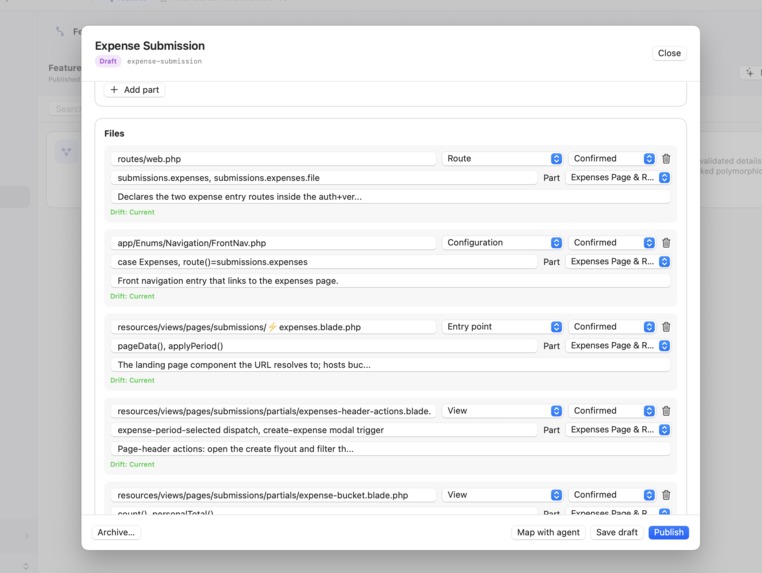Open Confirmed status dropdown for FrontNav.php
This screenshot has width=762, height=573.
coord(611,243)
